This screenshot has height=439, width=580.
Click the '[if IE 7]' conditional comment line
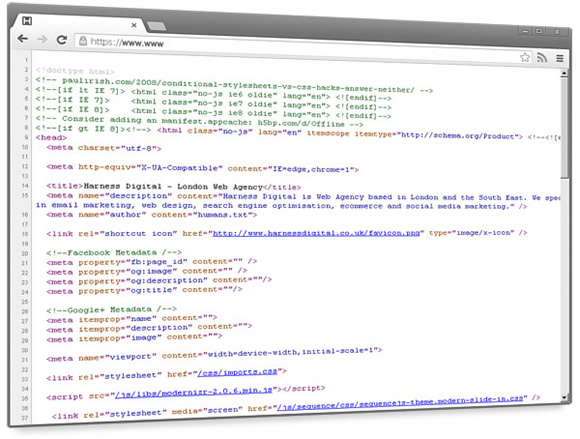coord(213,102)
